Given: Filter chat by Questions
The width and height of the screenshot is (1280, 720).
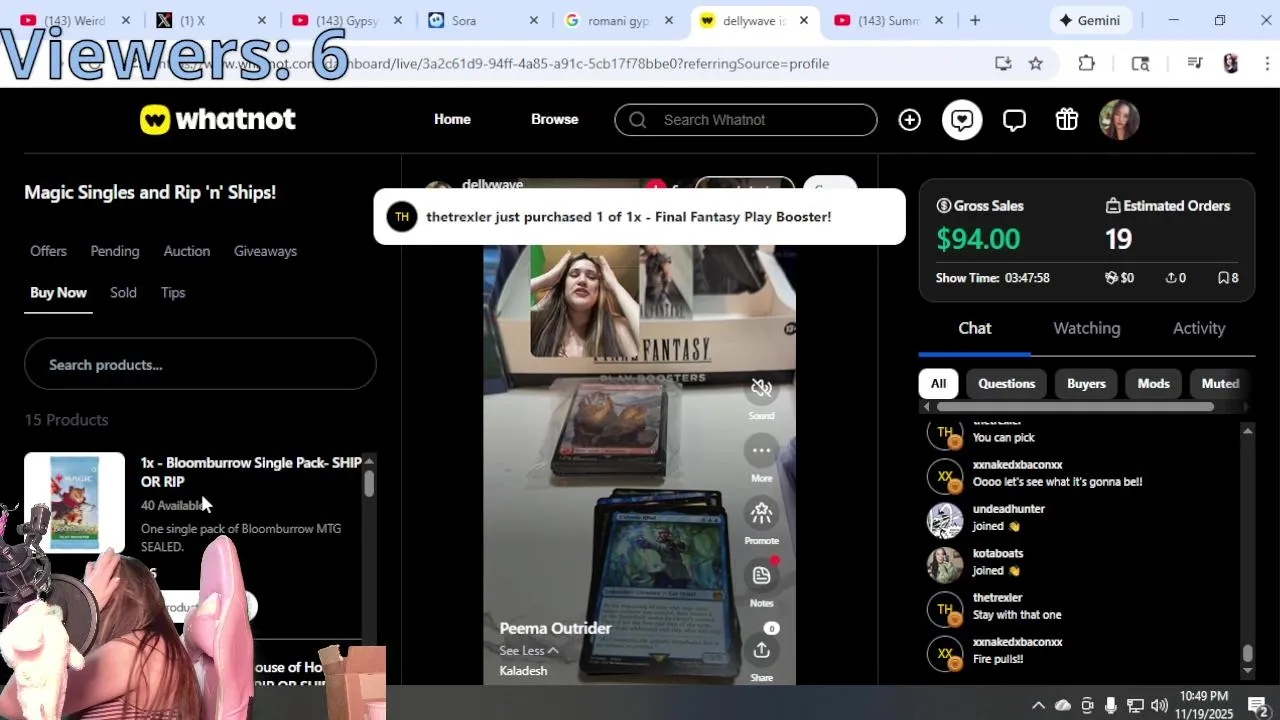Looking at the screenshot, I should [1006, 384].
